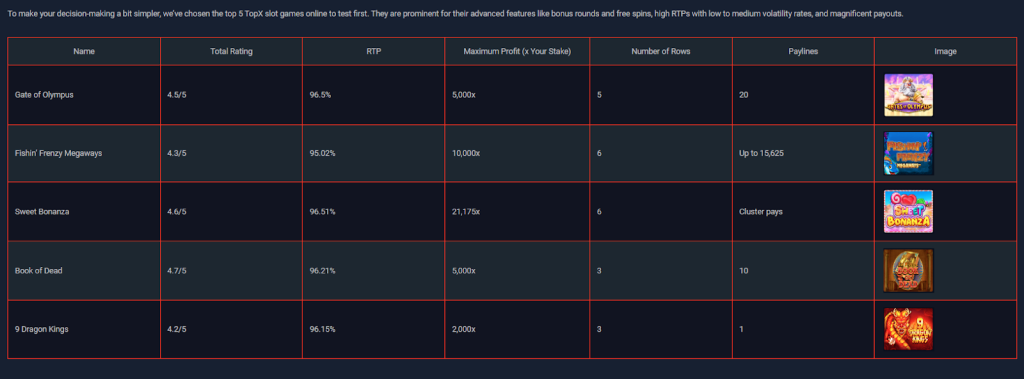
Task: Select the 9 Dragon Kings game image
Action: pos(908,329)
